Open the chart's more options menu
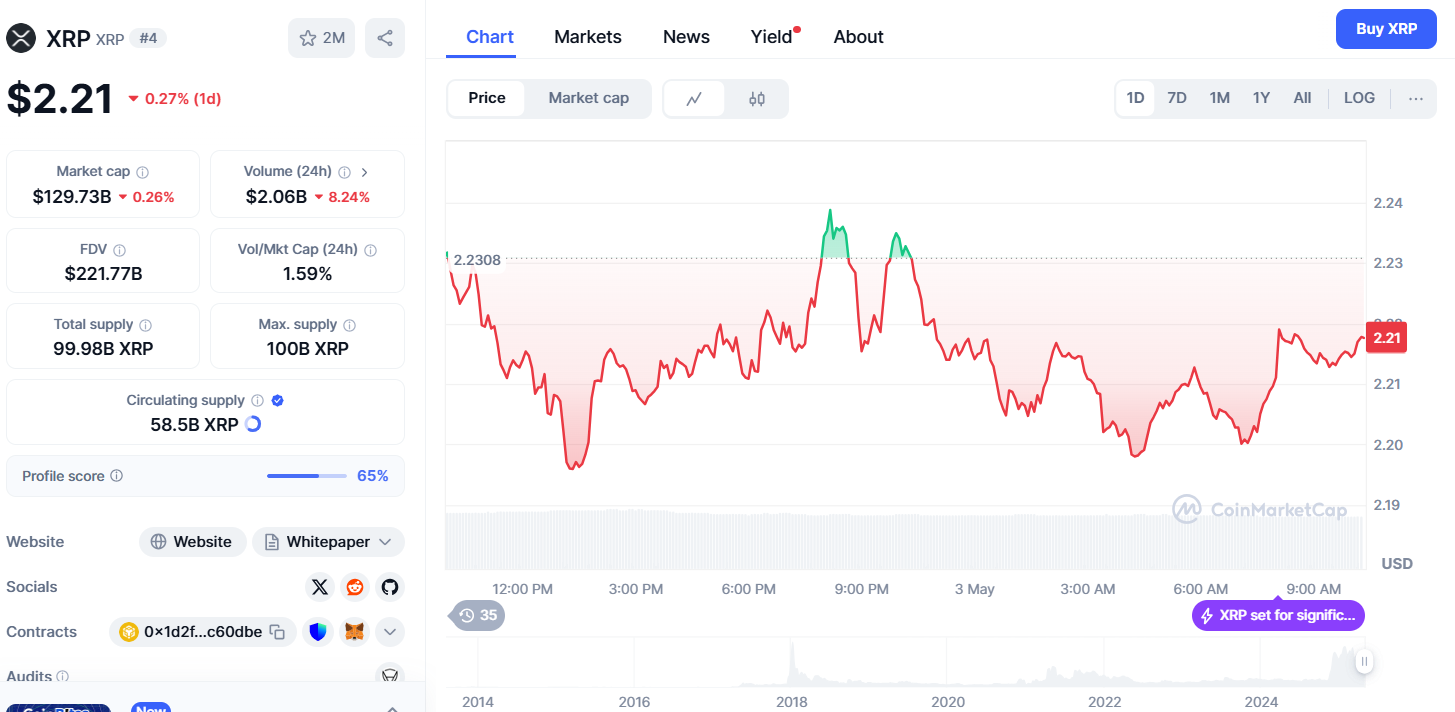The image size is (1455, 712). [x=1415, y=98]
